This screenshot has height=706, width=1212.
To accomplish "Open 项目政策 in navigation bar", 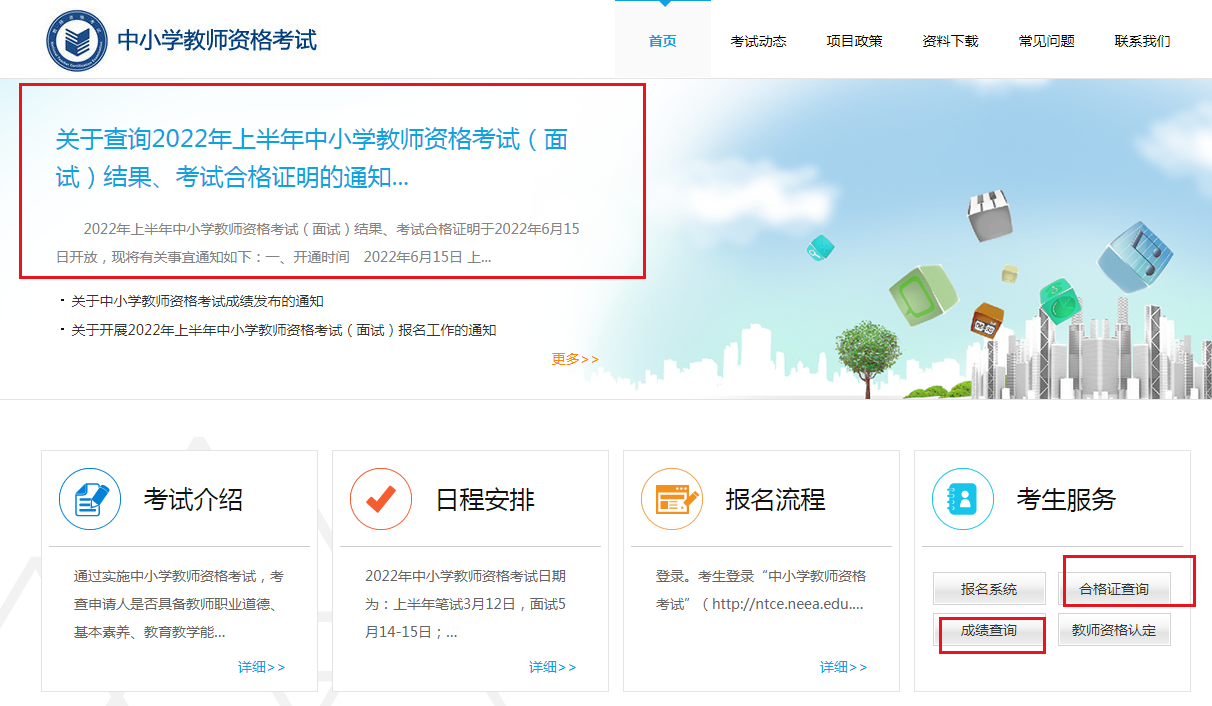I will 854,41.
